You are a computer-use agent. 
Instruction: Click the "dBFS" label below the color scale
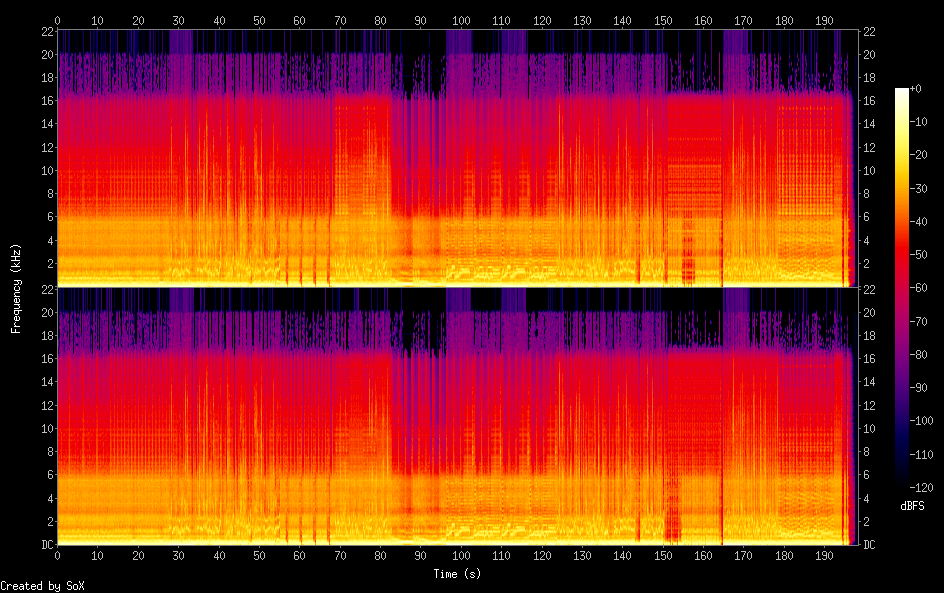(x=912, y=507)
